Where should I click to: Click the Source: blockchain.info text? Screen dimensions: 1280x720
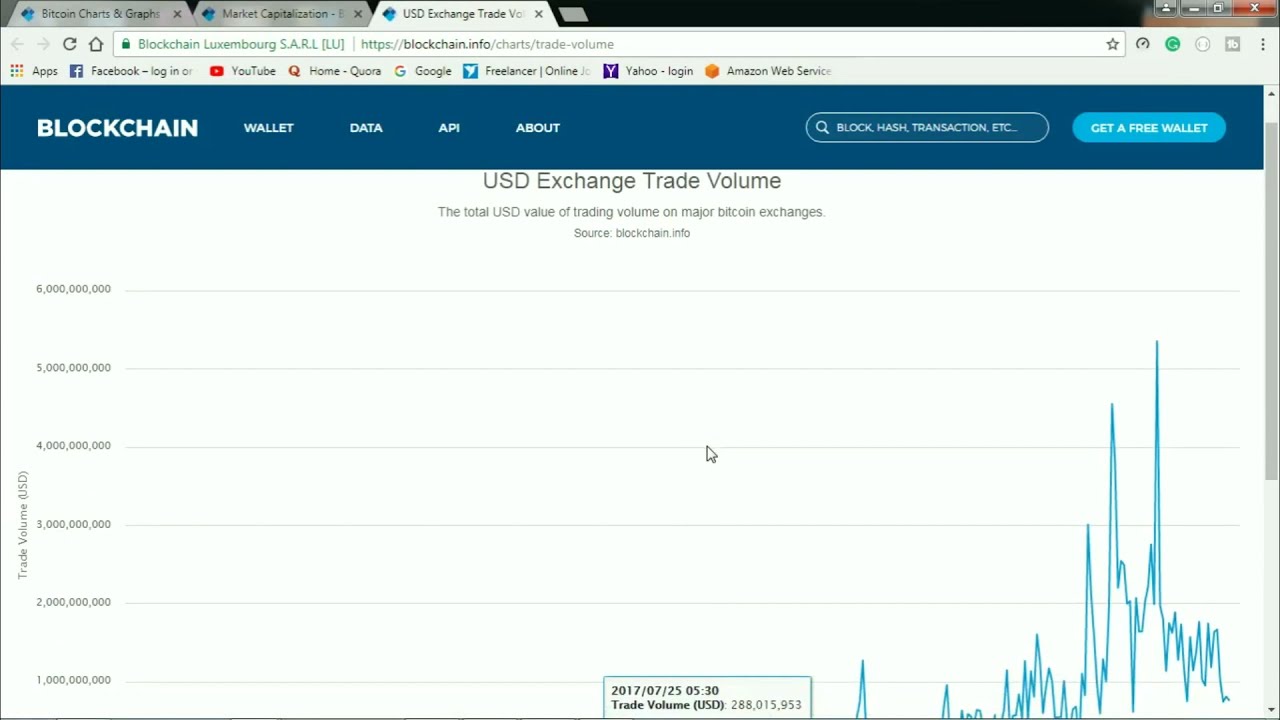[632, 233]
